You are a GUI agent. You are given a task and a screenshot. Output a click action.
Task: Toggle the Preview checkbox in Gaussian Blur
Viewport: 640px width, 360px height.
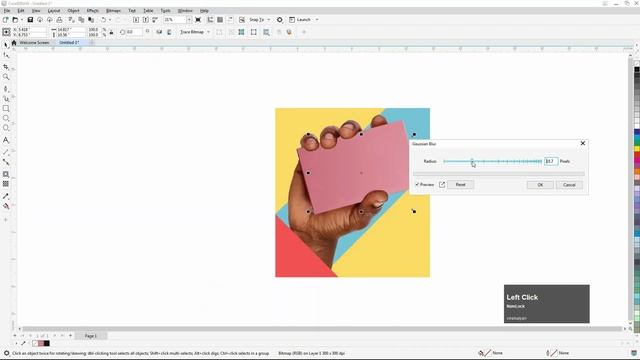pyautogui.click(x=417, y=184)
